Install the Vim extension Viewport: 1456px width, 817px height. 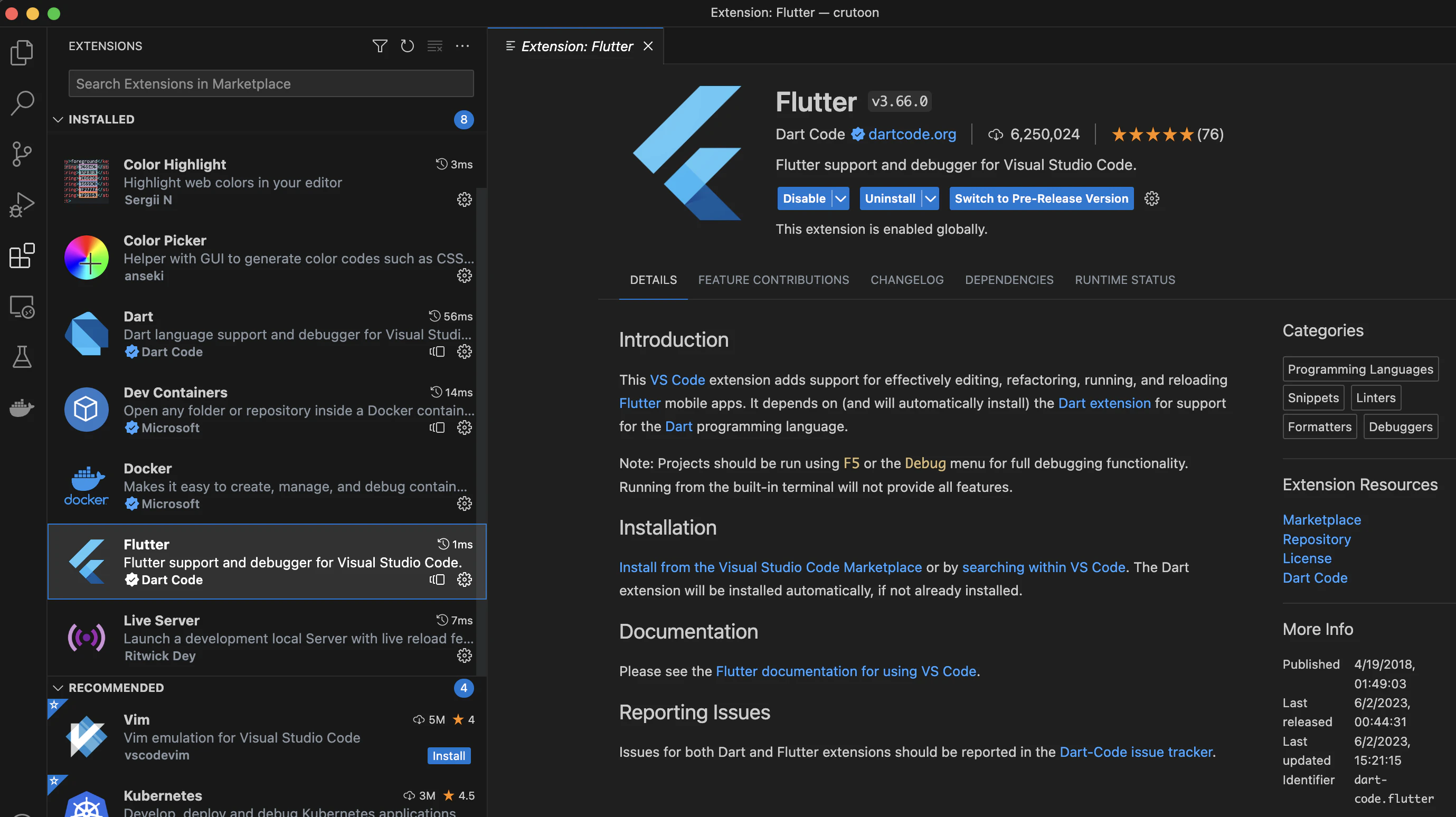coord(449,755)
